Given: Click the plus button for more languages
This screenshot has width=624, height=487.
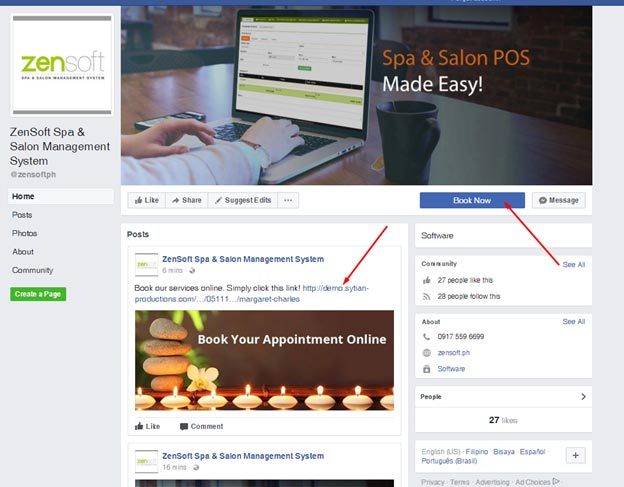Looking at the screenshot, I should click(575, 455).
